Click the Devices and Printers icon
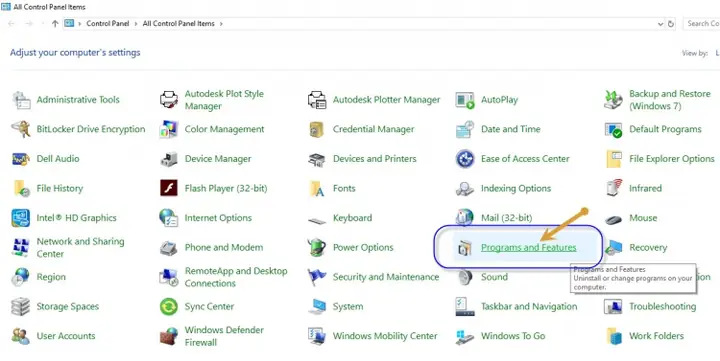Image resolution: width=720 pixels, height=361 pixels. (317, 159)
